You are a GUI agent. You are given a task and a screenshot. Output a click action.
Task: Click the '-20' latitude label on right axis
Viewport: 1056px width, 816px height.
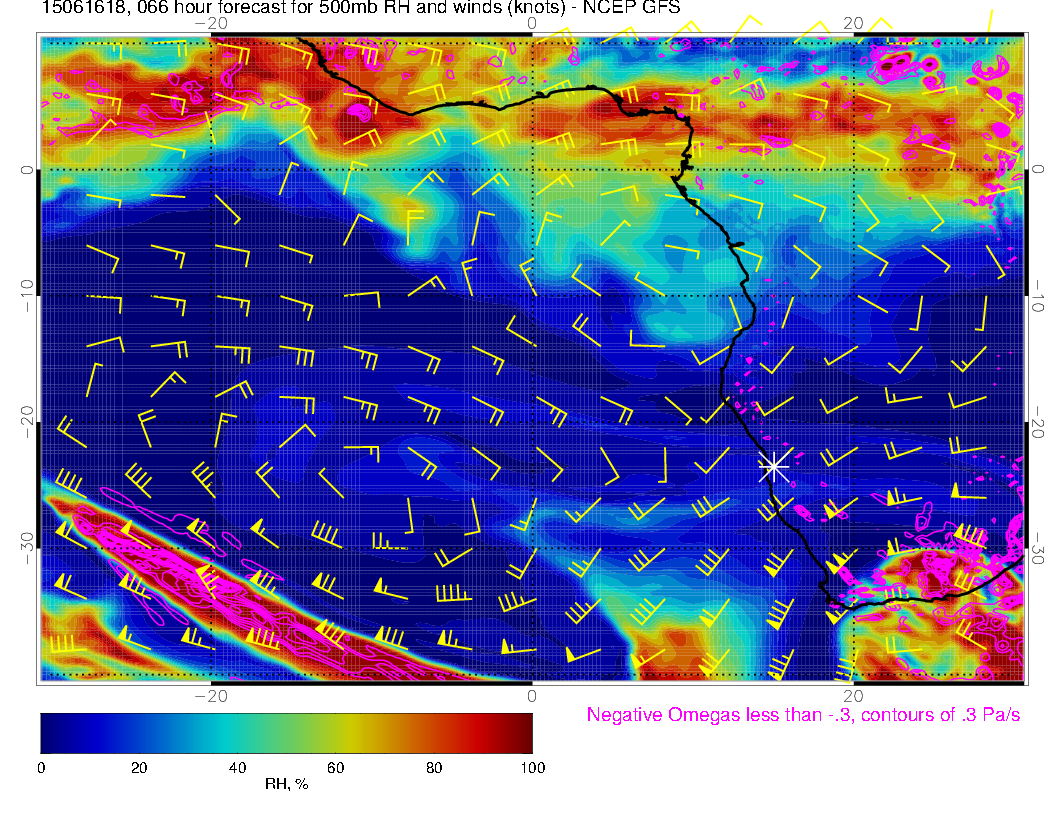point(1037,421)
